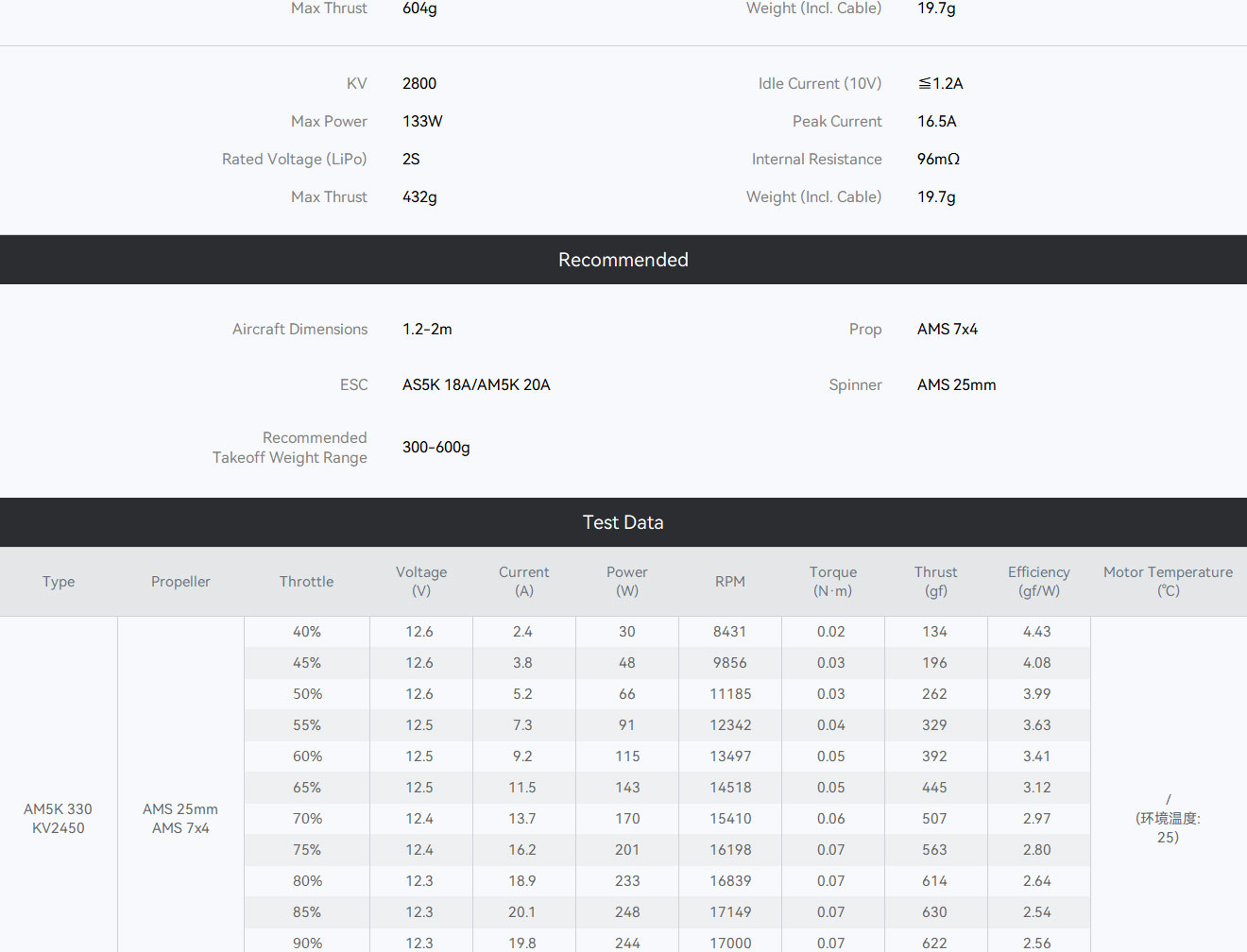Click the Motor Temperature (°C) column header

[x=1169, y=582]
